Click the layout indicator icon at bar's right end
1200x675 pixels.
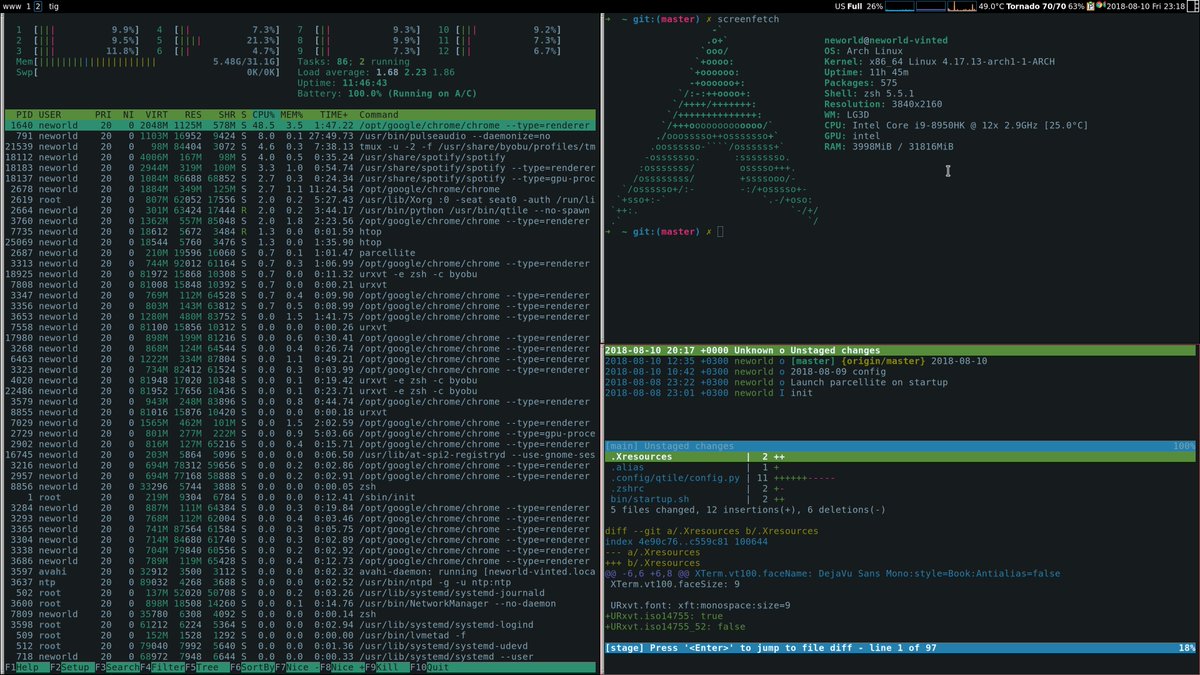[x=1192, y=6]
